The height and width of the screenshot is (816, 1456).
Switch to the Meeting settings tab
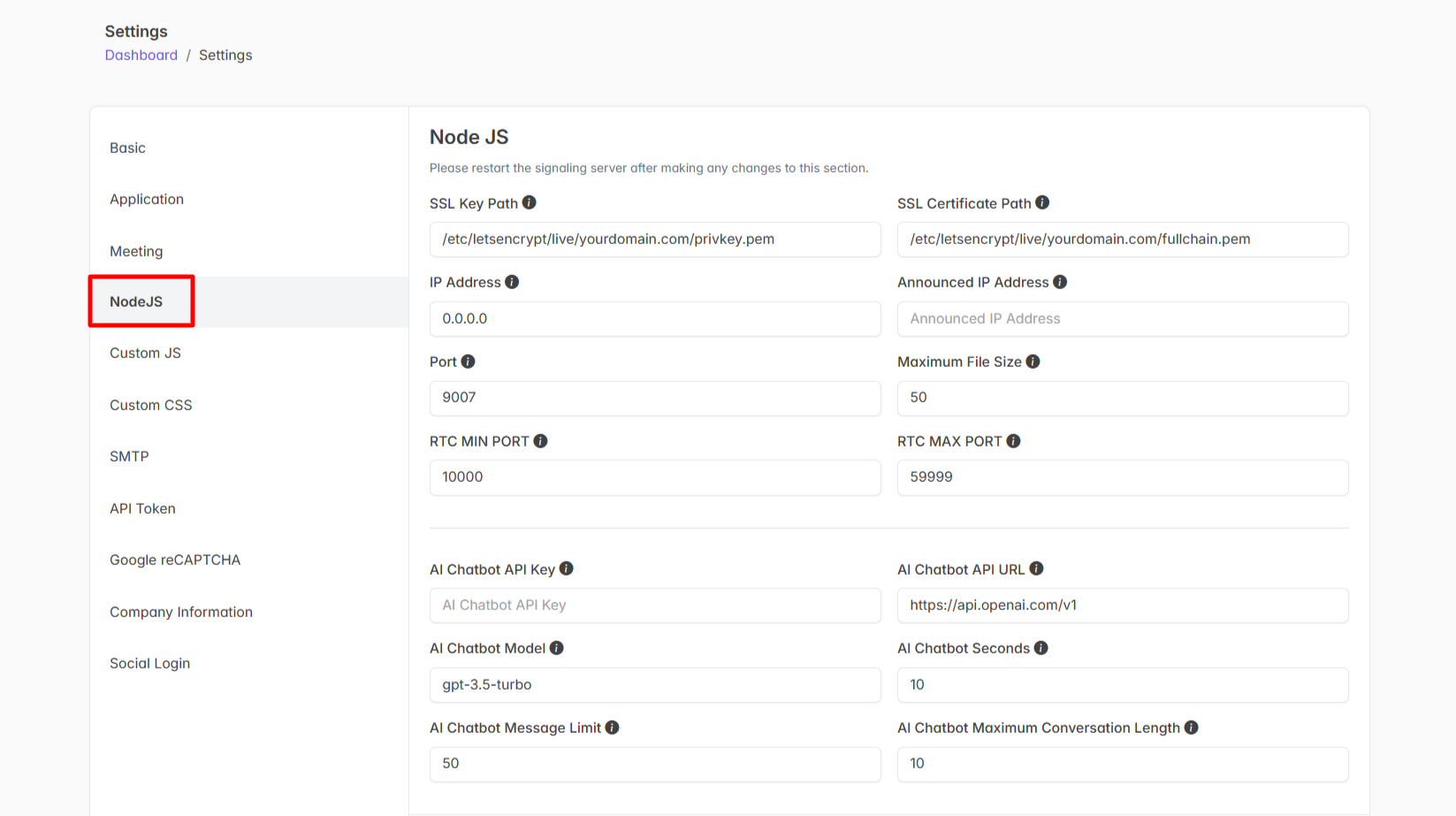(x=136, y=251)
